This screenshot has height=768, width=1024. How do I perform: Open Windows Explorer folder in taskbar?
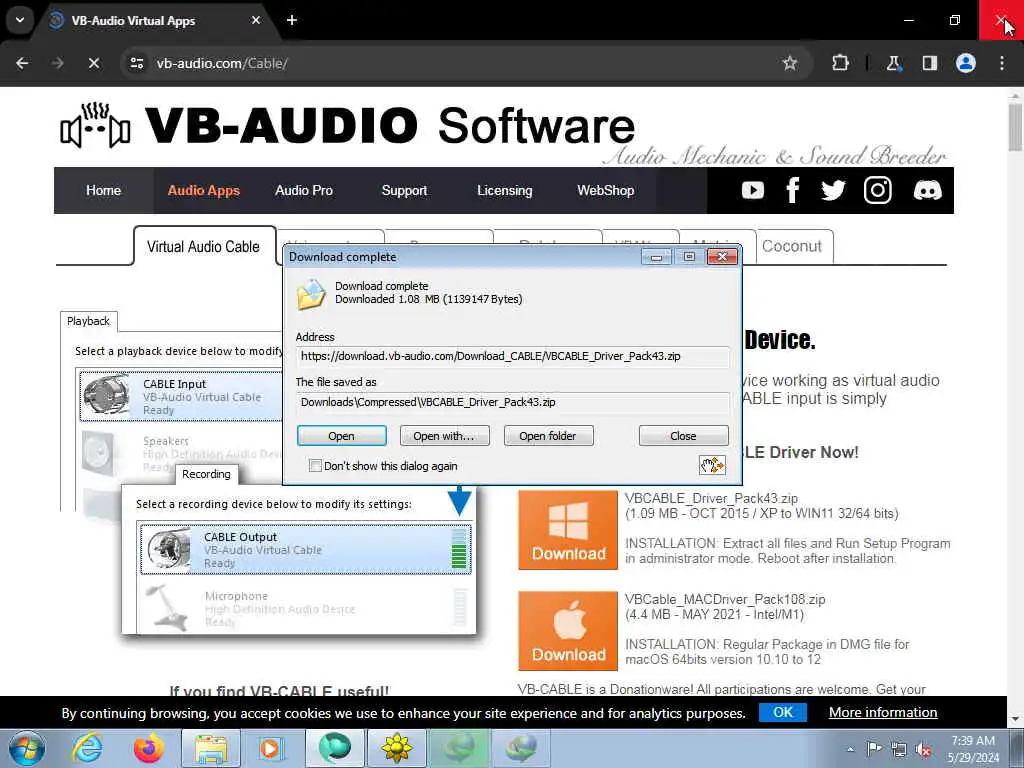click(212, 748)
